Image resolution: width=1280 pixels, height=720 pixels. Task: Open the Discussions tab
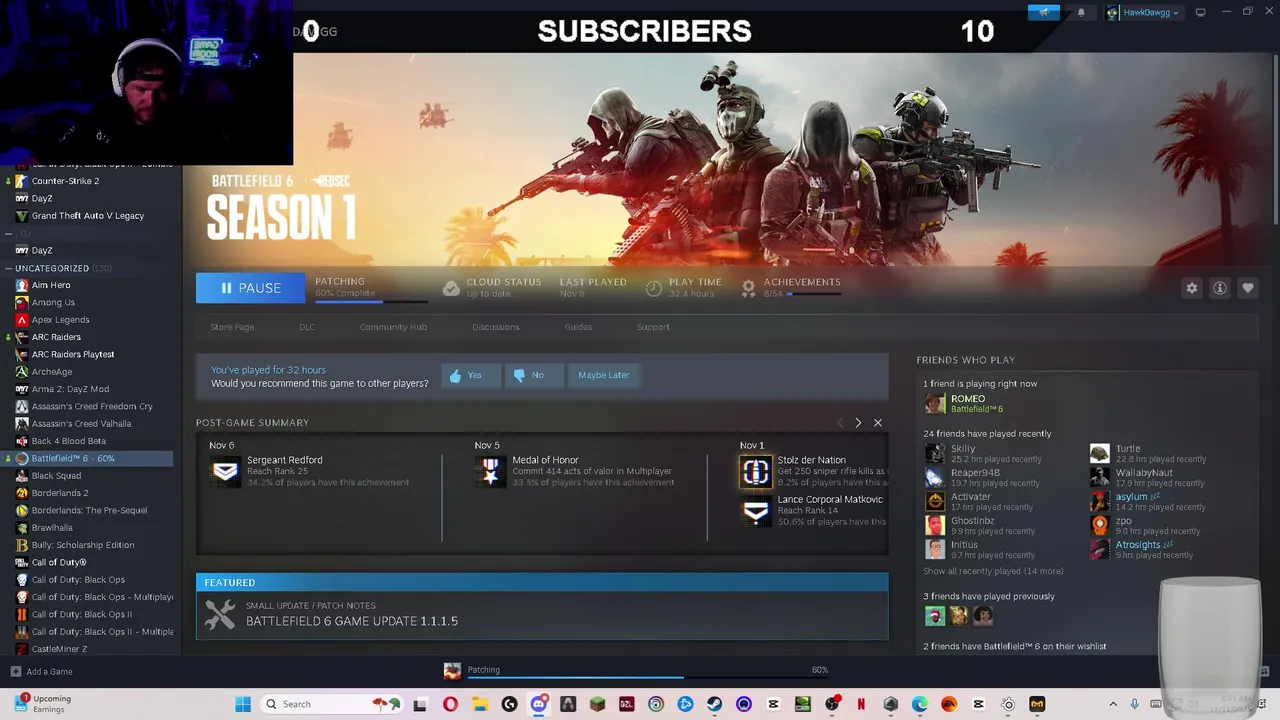point(496,327)
